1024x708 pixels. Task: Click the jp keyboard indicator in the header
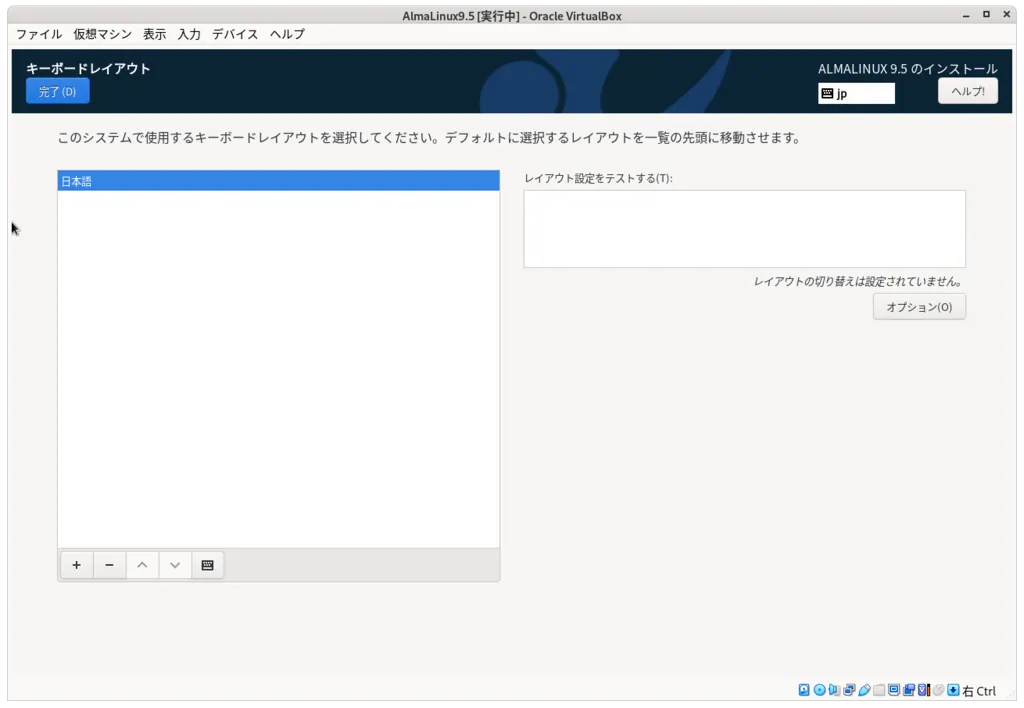(x=856, y=92)
